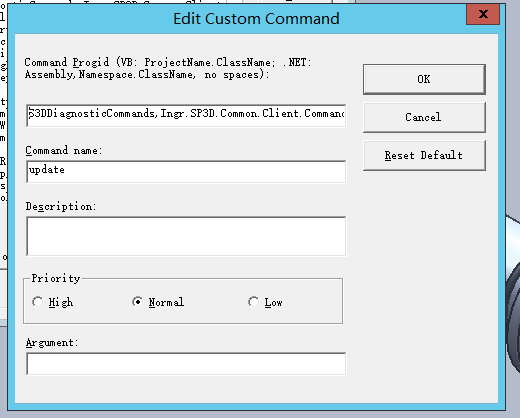Click inside the Description text box
The image size is (520, 418).
[186, 236]
